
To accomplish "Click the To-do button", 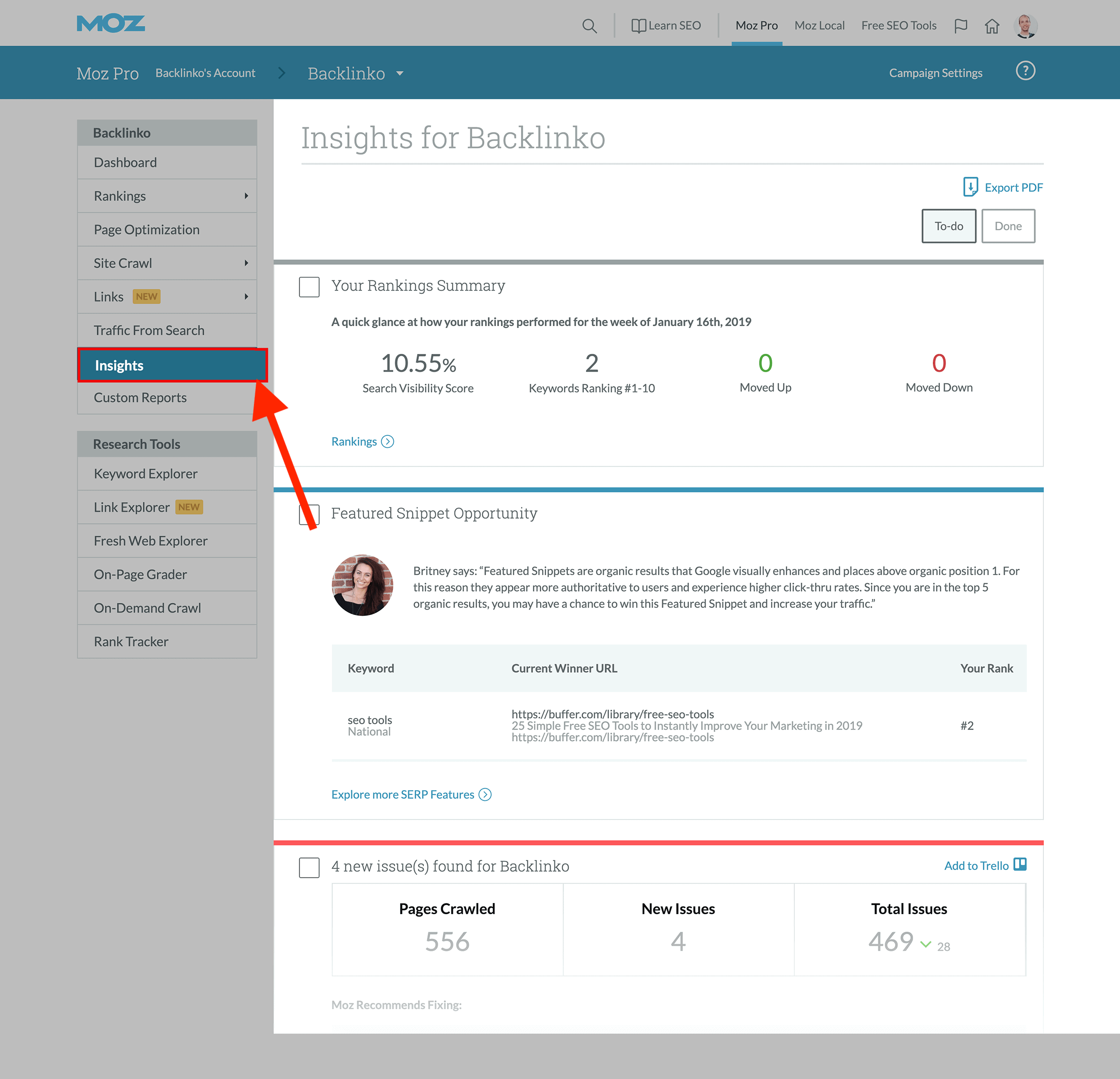I will click(948, 226).
